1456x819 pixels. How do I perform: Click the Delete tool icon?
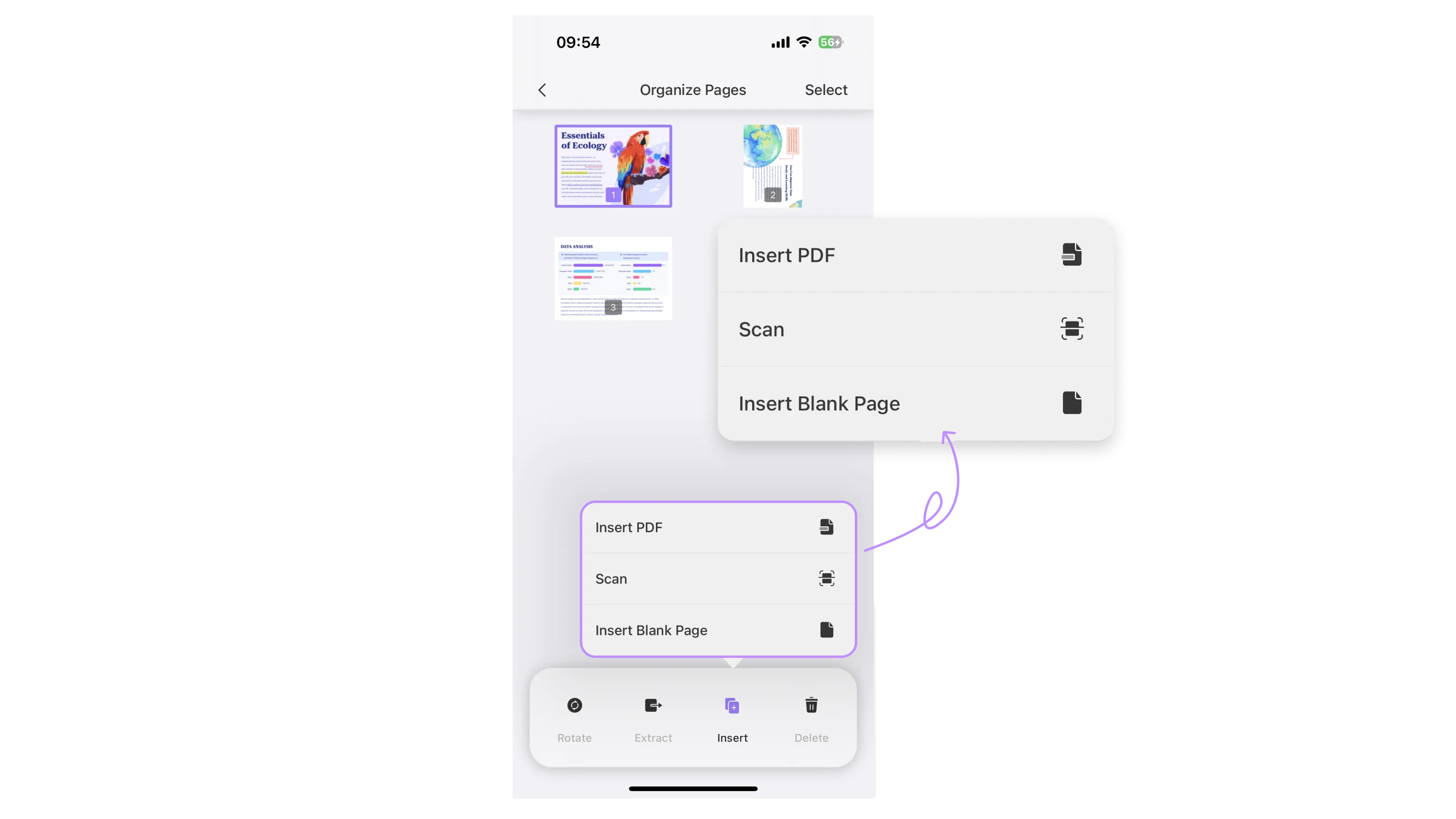click(811, 705)
